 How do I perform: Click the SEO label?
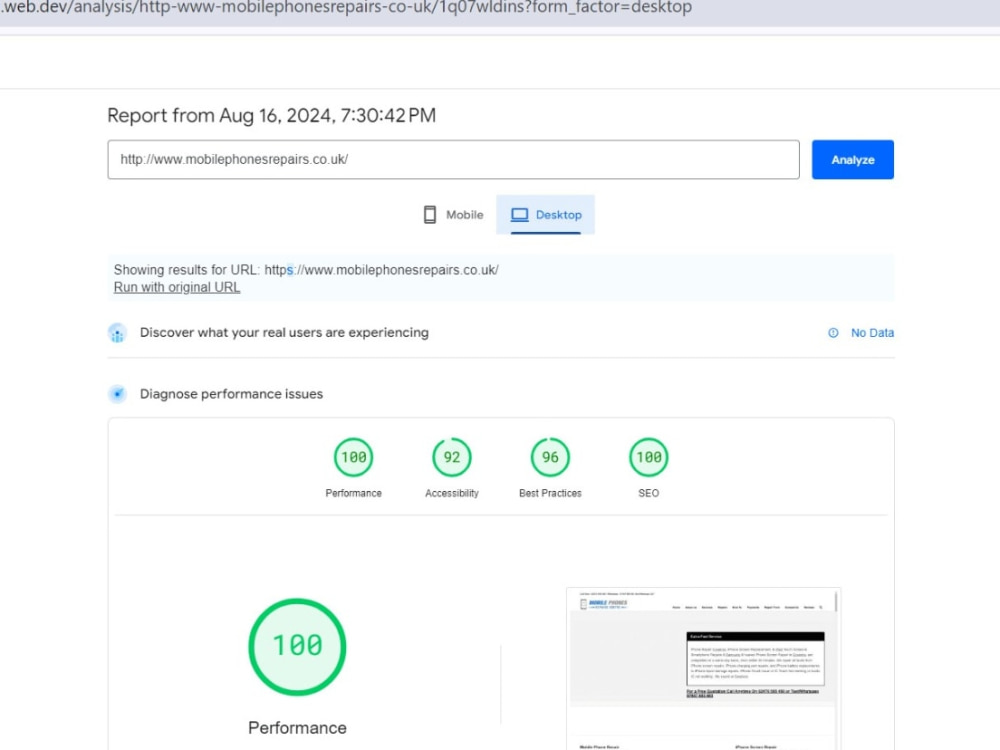pyautogui.click(x=649, y=493)
